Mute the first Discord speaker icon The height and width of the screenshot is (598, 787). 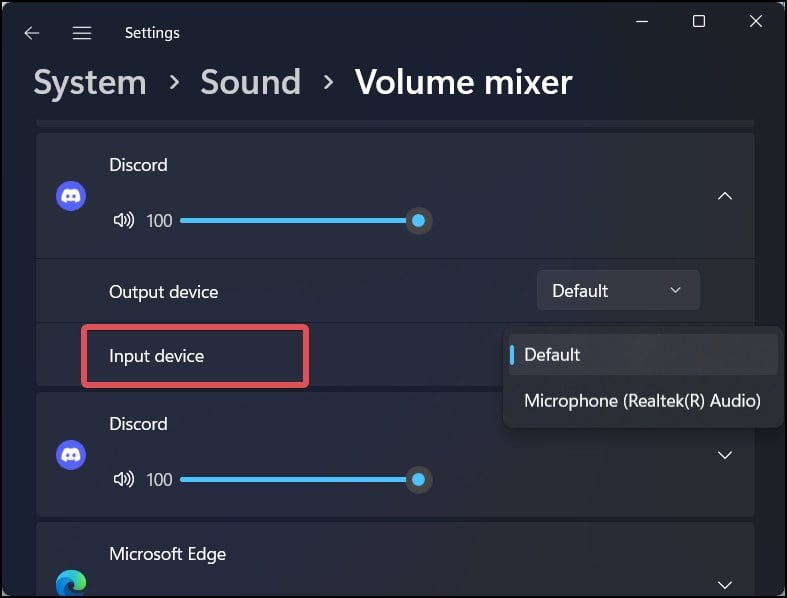point(123,220)
